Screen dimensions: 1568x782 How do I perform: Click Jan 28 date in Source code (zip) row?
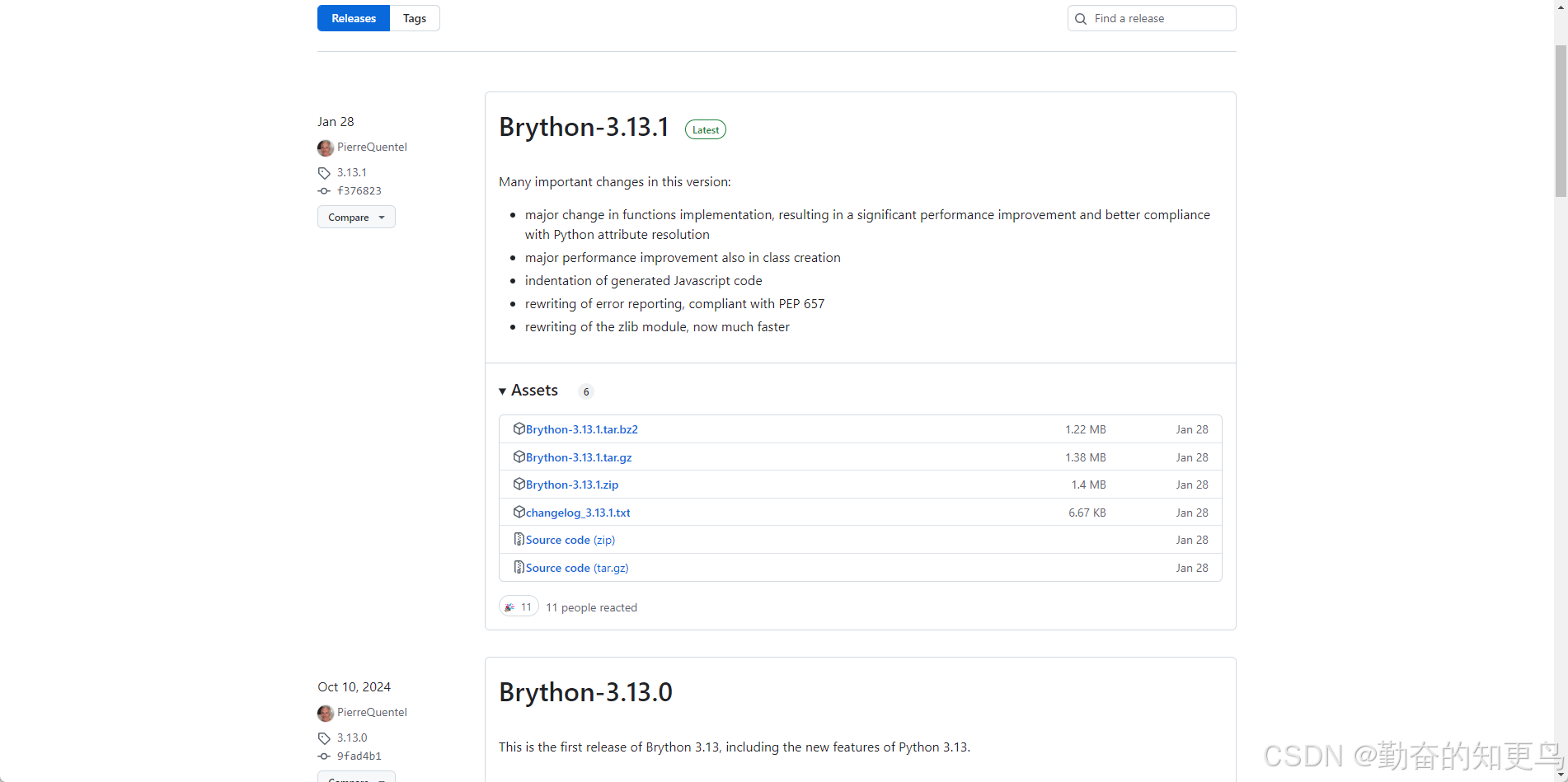[1192, 540]
